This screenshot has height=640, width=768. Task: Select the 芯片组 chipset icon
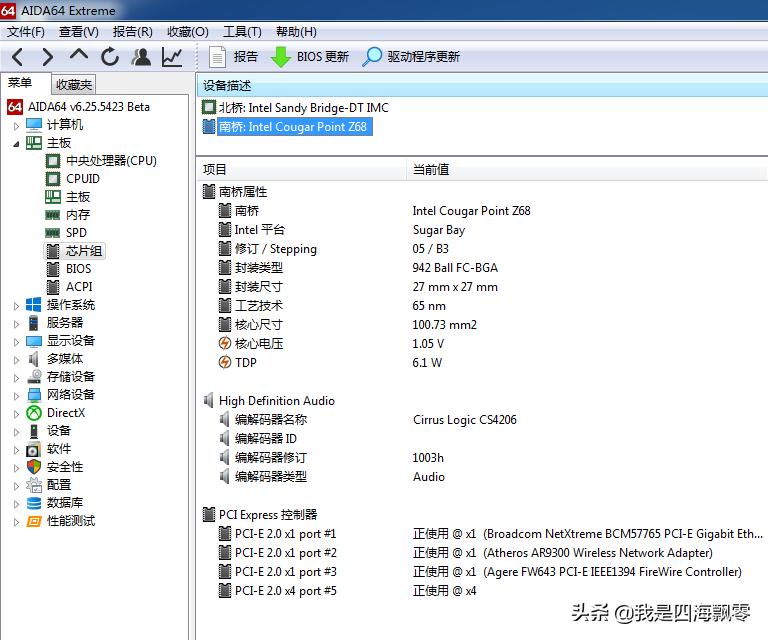(x=53, y=251)
